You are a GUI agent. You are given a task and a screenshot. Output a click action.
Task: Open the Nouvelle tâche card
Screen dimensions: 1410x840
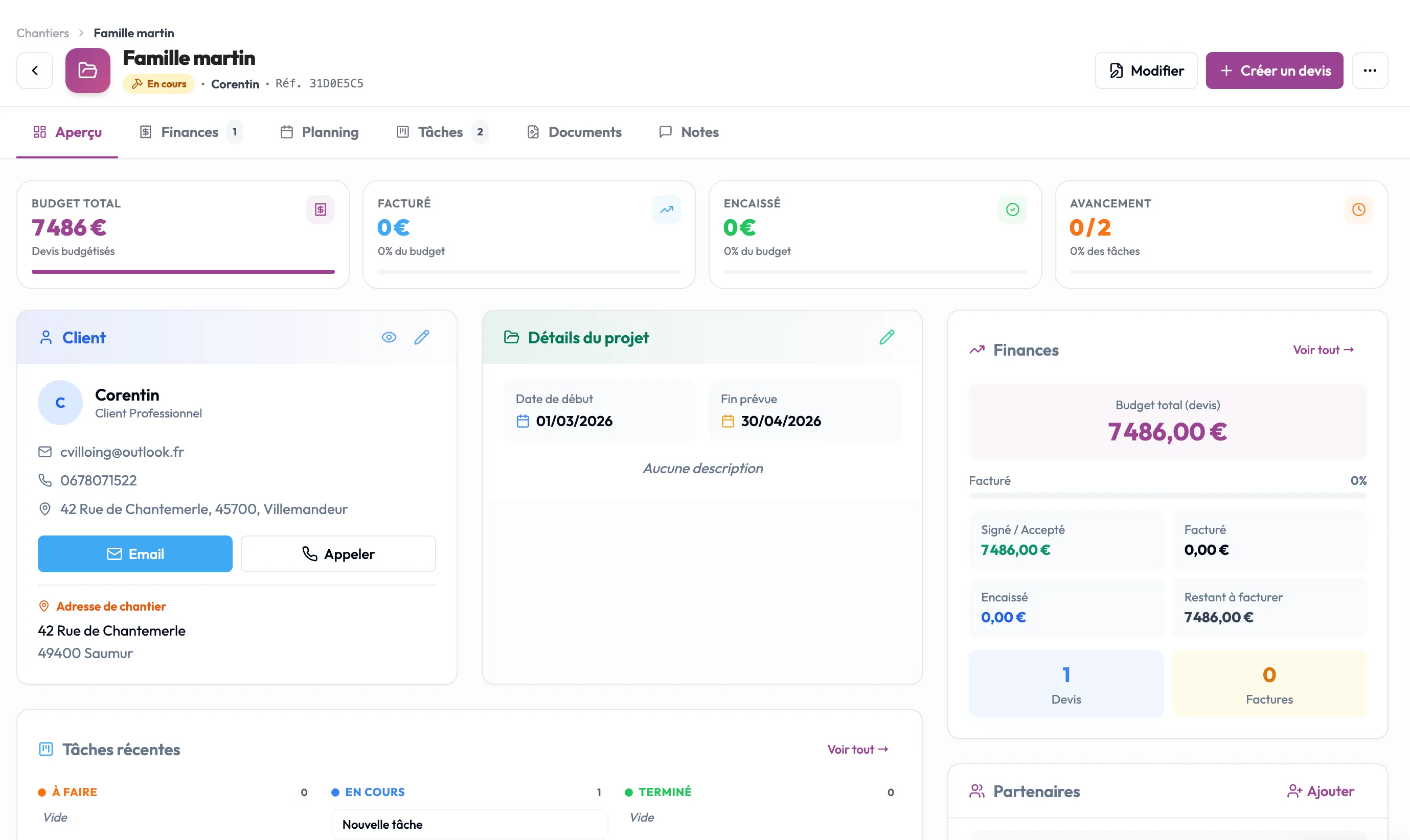pos(470,824)
